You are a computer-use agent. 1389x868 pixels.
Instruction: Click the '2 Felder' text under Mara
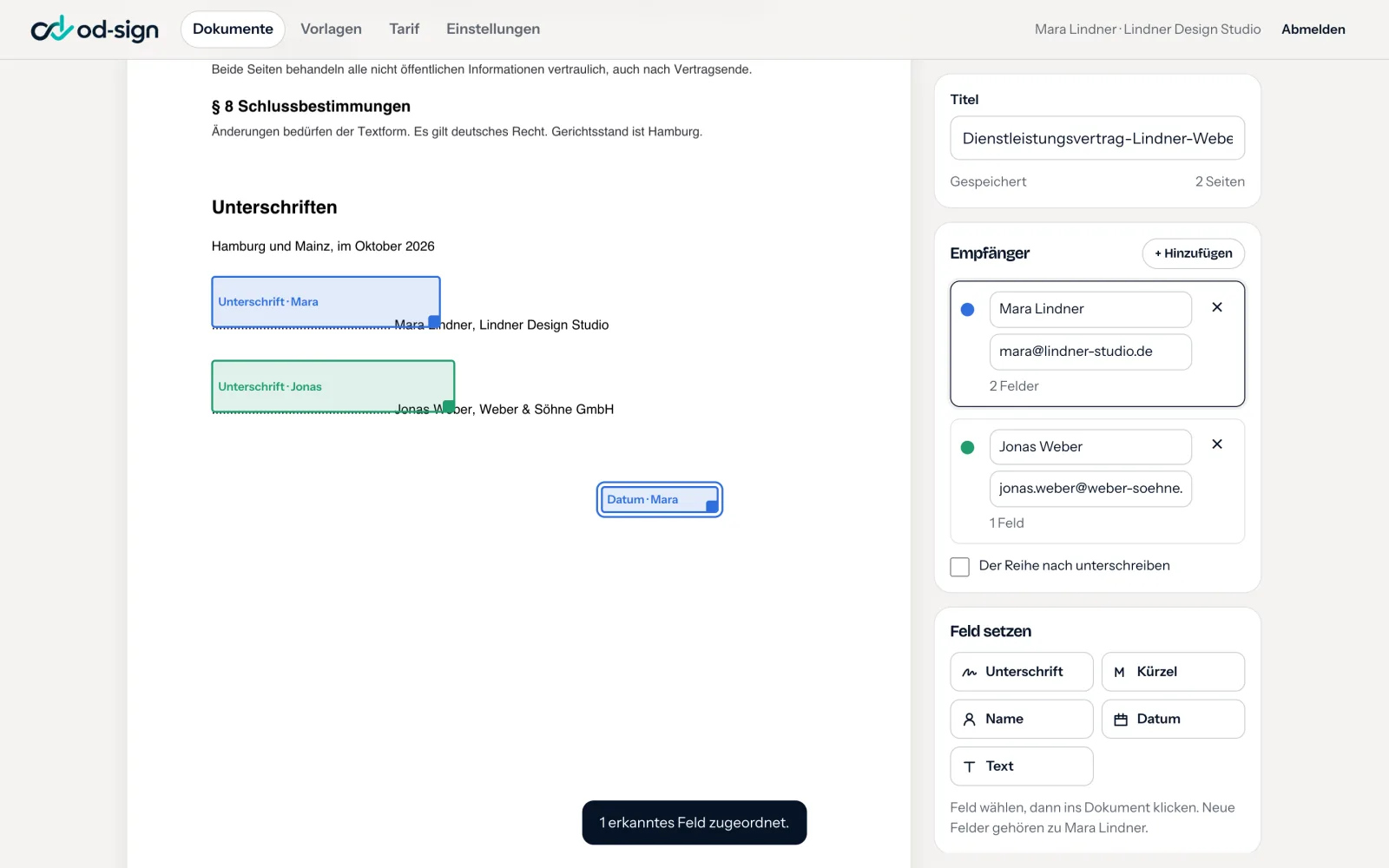(x=1014, y=386)
